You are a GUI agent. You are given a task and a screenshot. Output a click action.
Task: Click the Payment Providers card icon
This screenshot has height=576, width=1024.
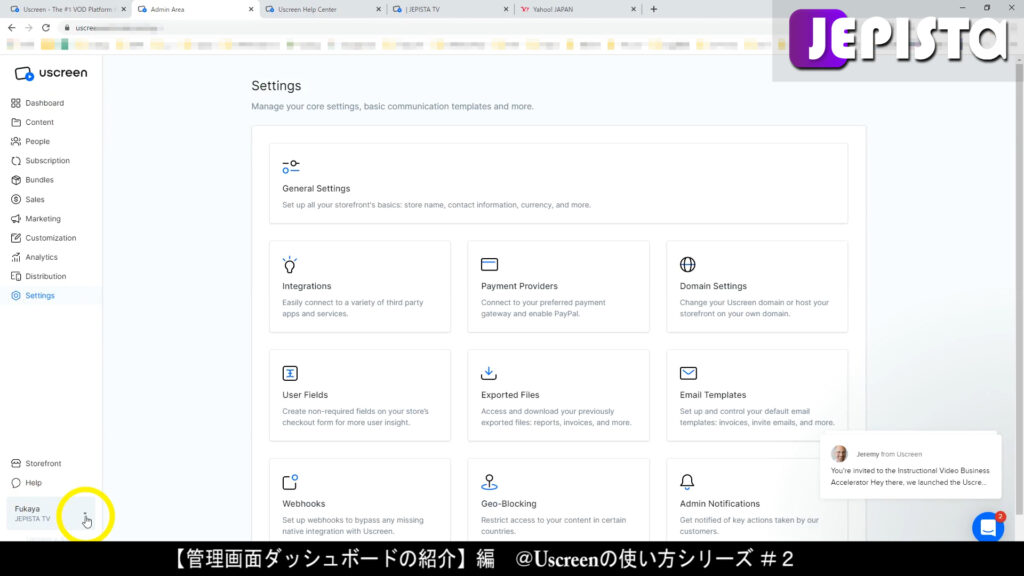tap(489, 264)
